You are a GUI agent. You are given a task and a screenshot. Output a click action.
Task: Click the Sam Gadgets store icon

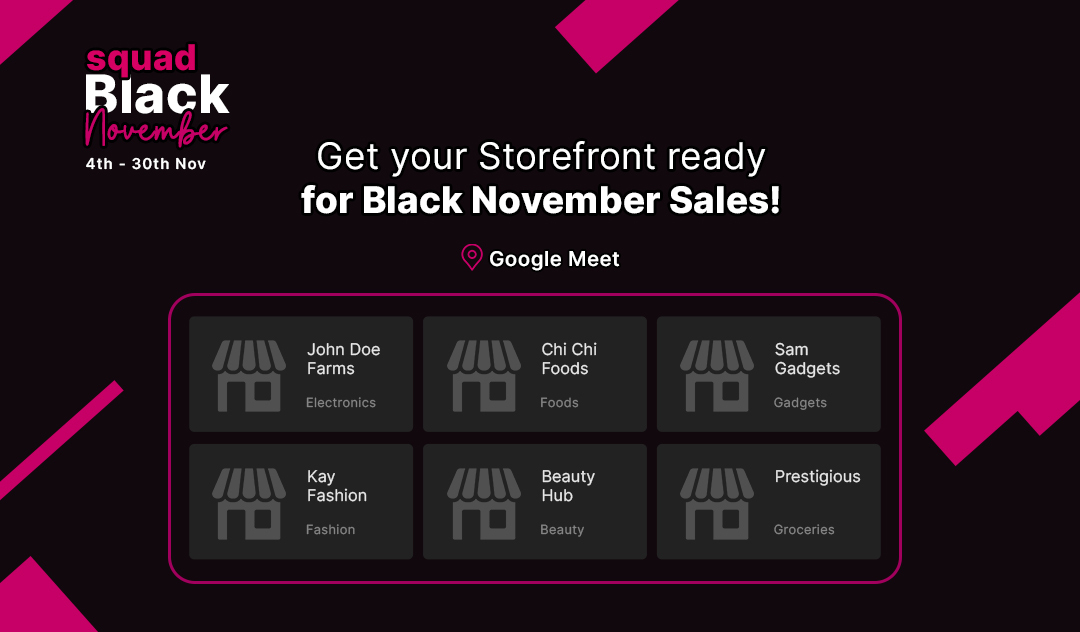(717, 375)
